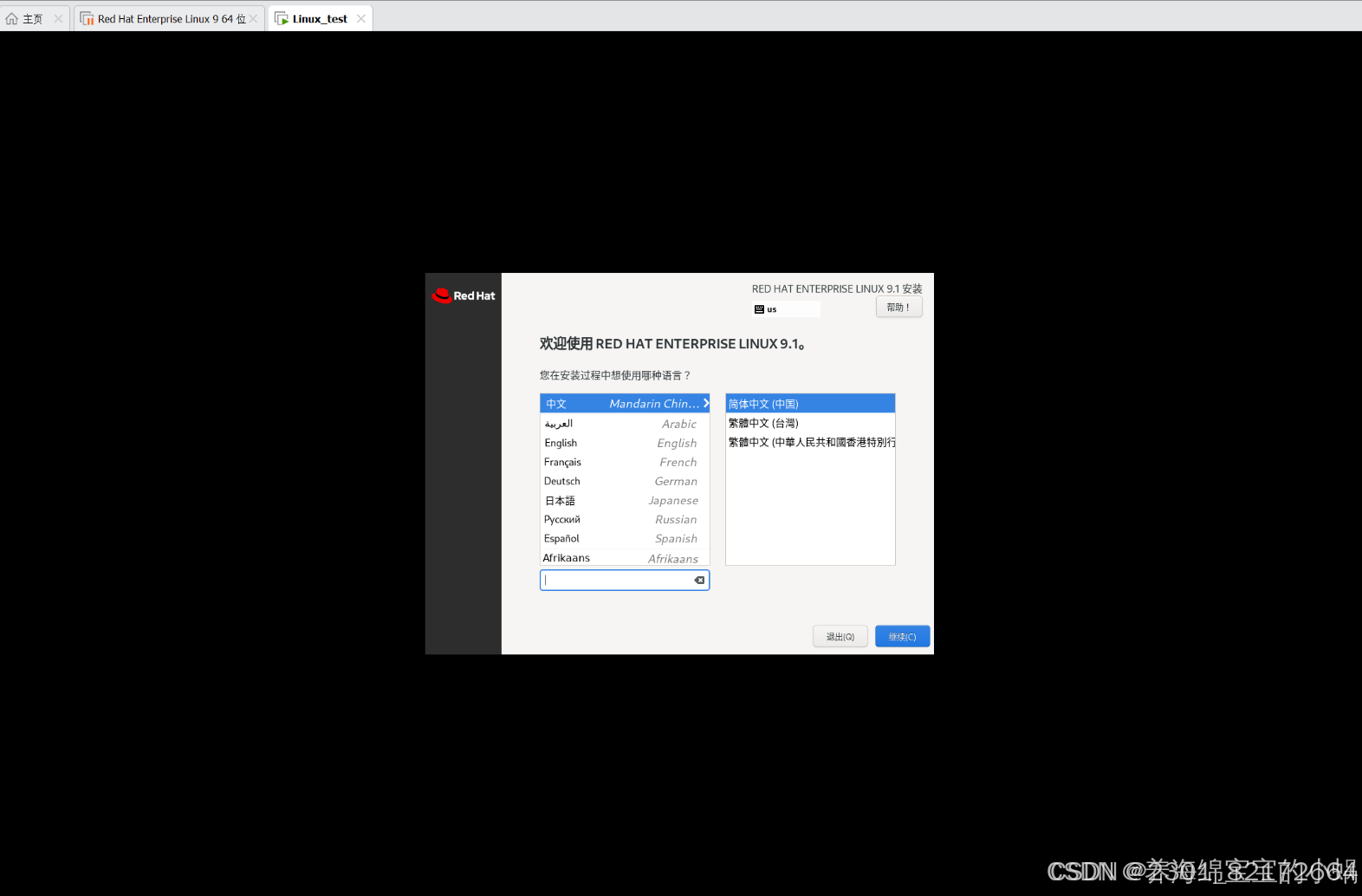Click the VM icon on Red Hat Enterprise tab
The height and width of the screenshot is (896, 1362).
[88, 18]
